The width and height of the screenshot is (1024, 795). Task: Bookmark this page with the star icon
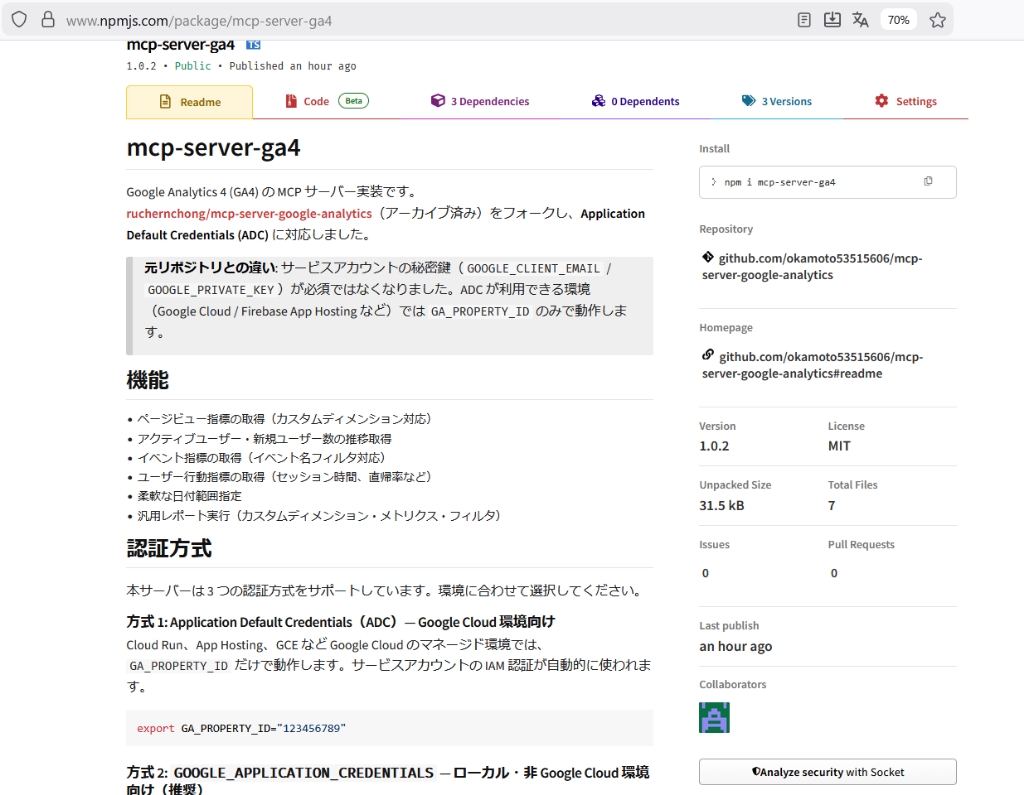click(938, 20)
